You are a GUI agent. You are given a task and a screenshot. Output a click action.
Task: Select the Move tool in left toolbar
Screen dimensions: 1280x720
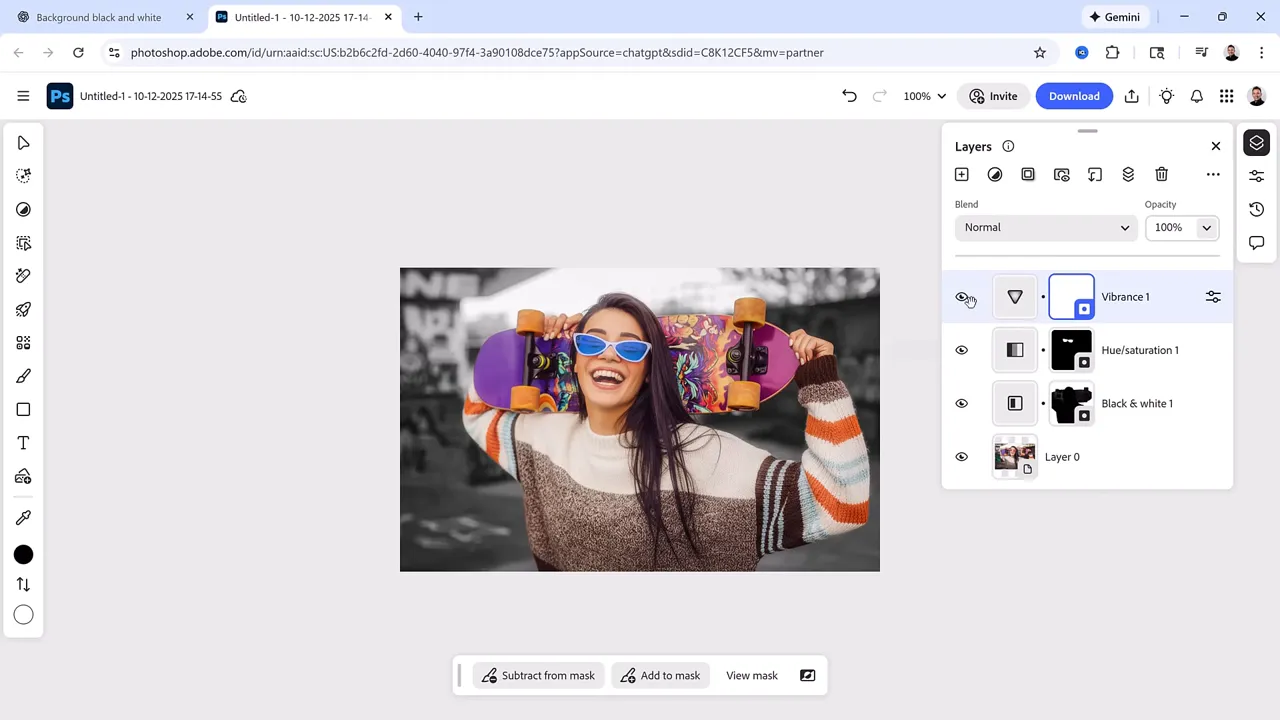(x=23, y=143)
